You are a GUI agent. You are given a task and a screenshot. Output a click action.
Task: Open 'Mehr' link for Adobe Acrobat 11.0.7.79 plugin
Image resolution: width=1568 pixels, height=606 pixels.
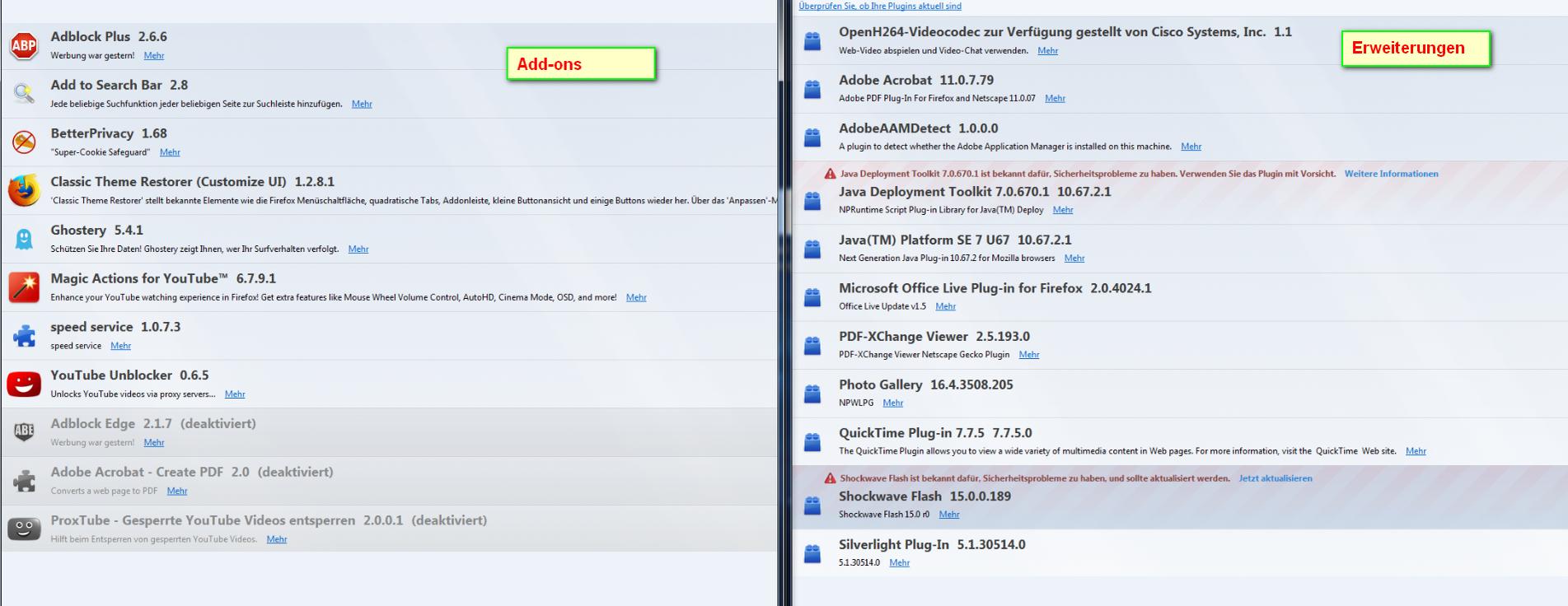click(x=1055, y=99)
